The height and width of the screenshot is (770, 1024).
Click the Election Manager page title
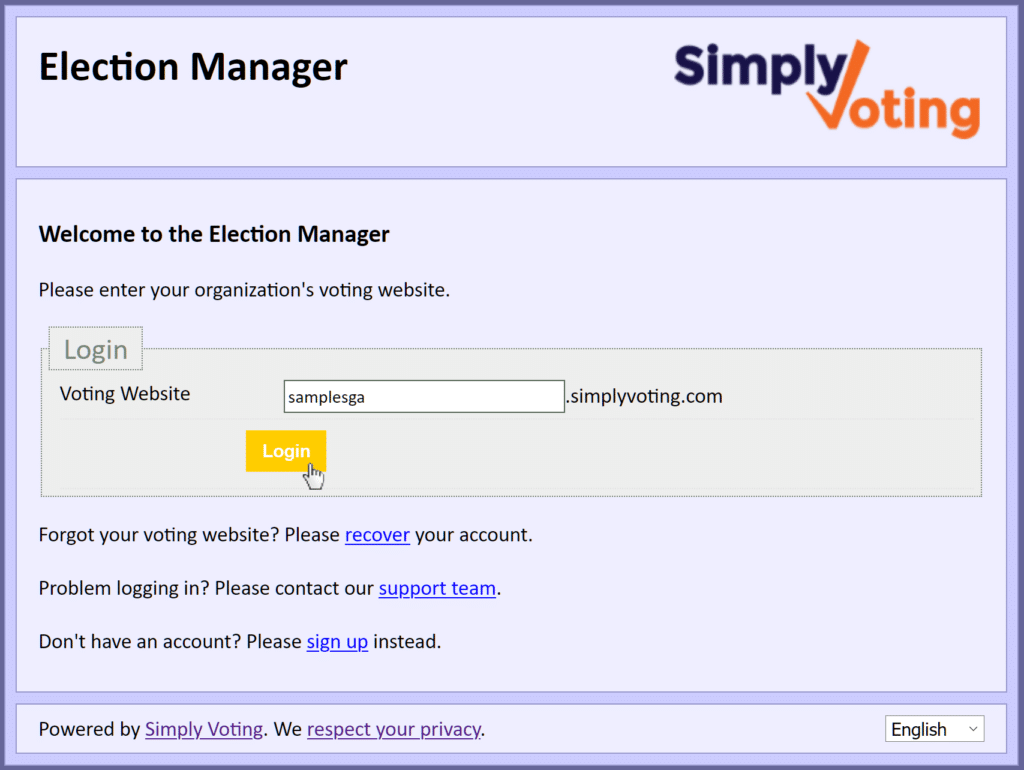pyautogui.click(x=193, y=67)
